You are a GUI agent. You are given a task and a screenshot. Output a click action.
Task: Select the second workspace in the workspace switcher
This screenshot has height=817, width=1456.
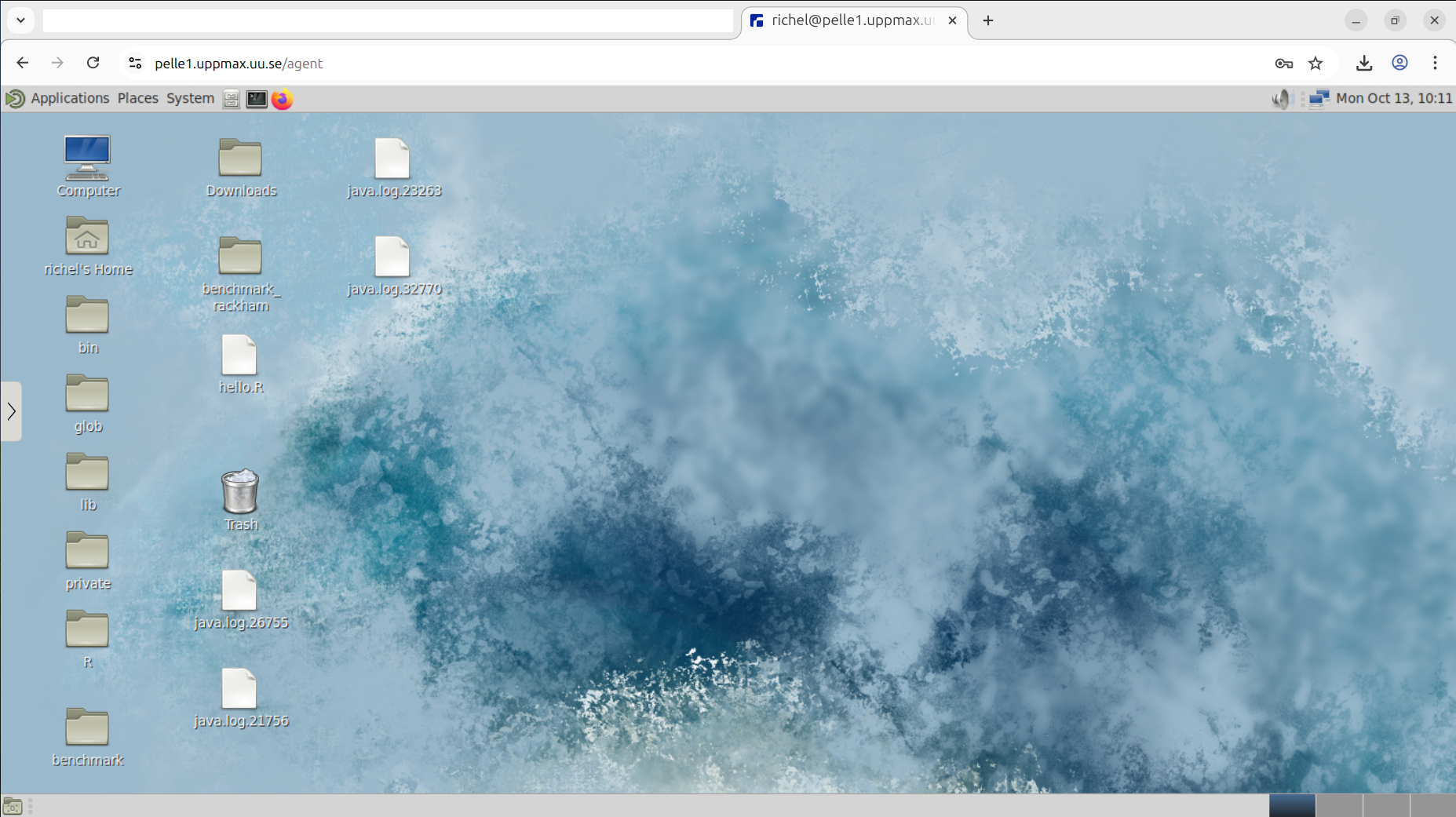coord(1340,804)
